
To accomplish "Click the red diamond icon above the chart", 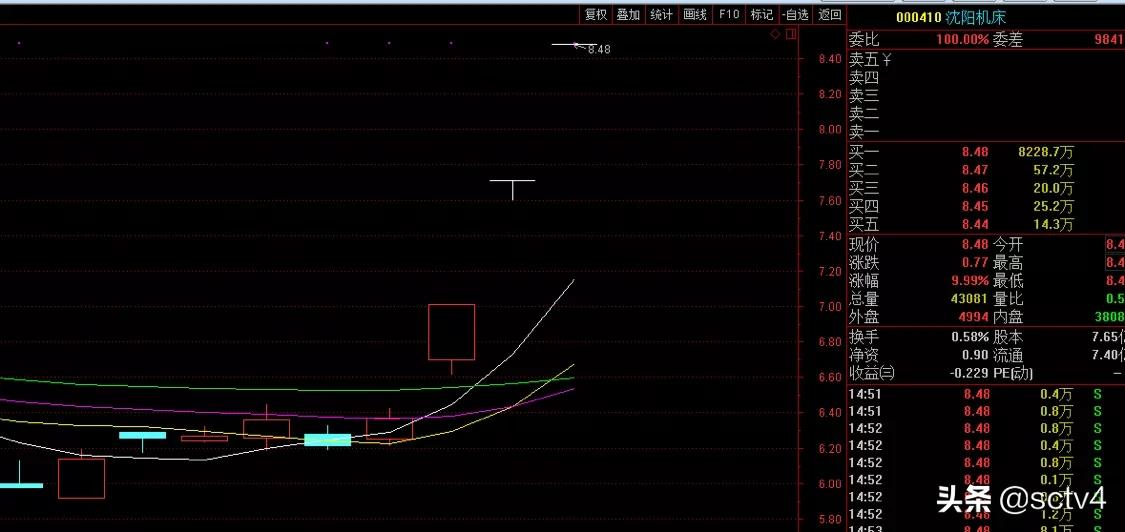I will tap(775, 34).
